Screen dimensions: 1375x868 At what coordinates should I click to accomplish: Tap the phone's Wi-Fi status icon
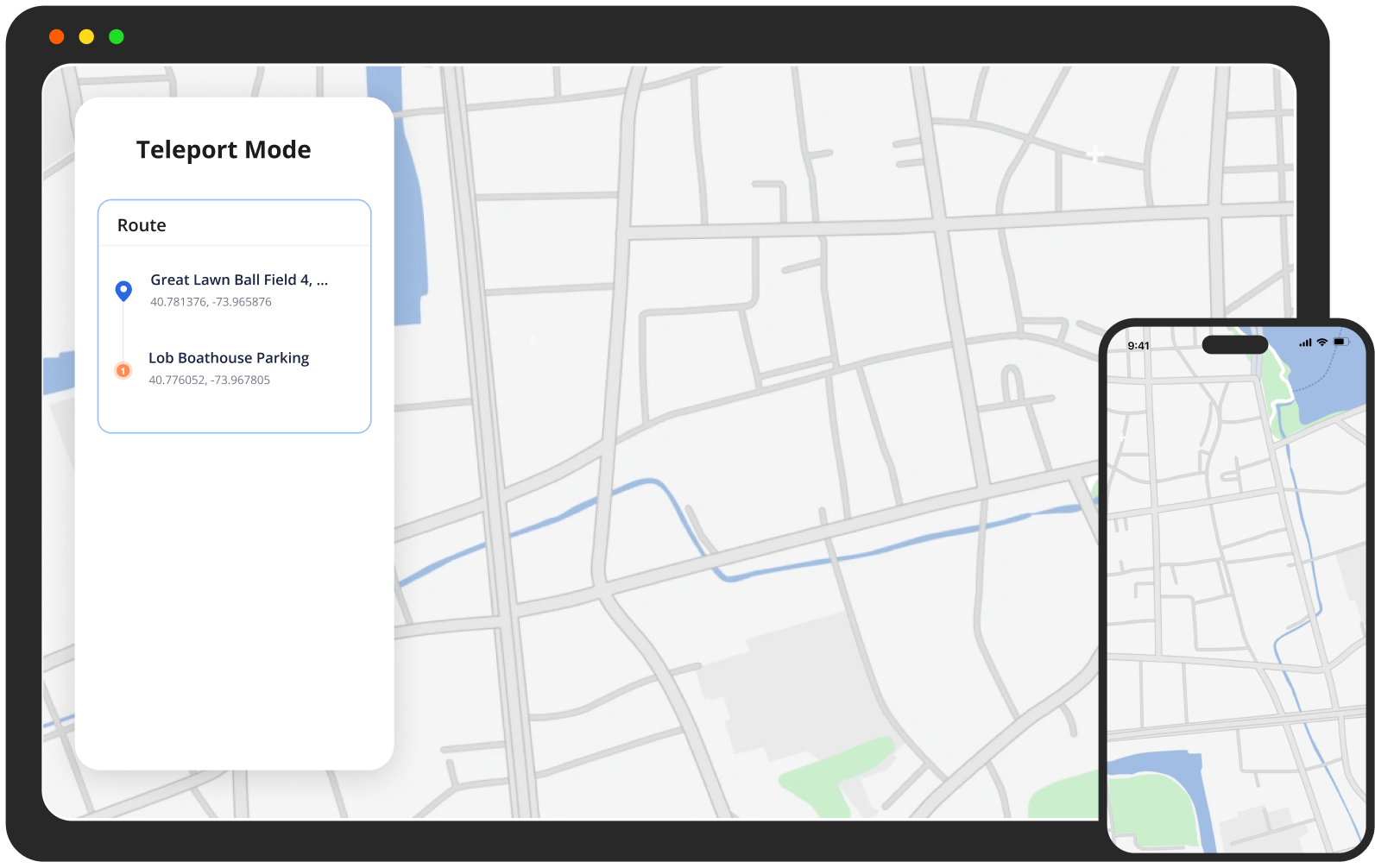1321,343
